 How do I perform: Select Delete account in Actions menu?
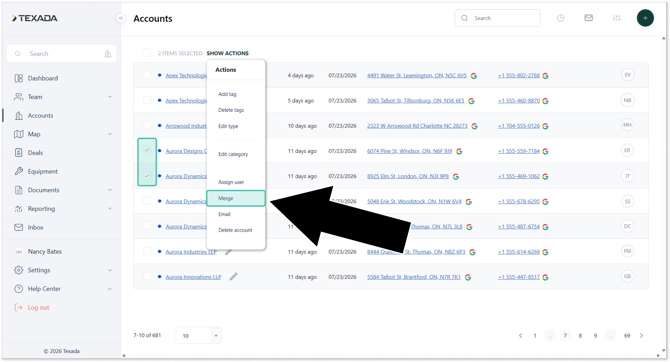tap(235, 230)
